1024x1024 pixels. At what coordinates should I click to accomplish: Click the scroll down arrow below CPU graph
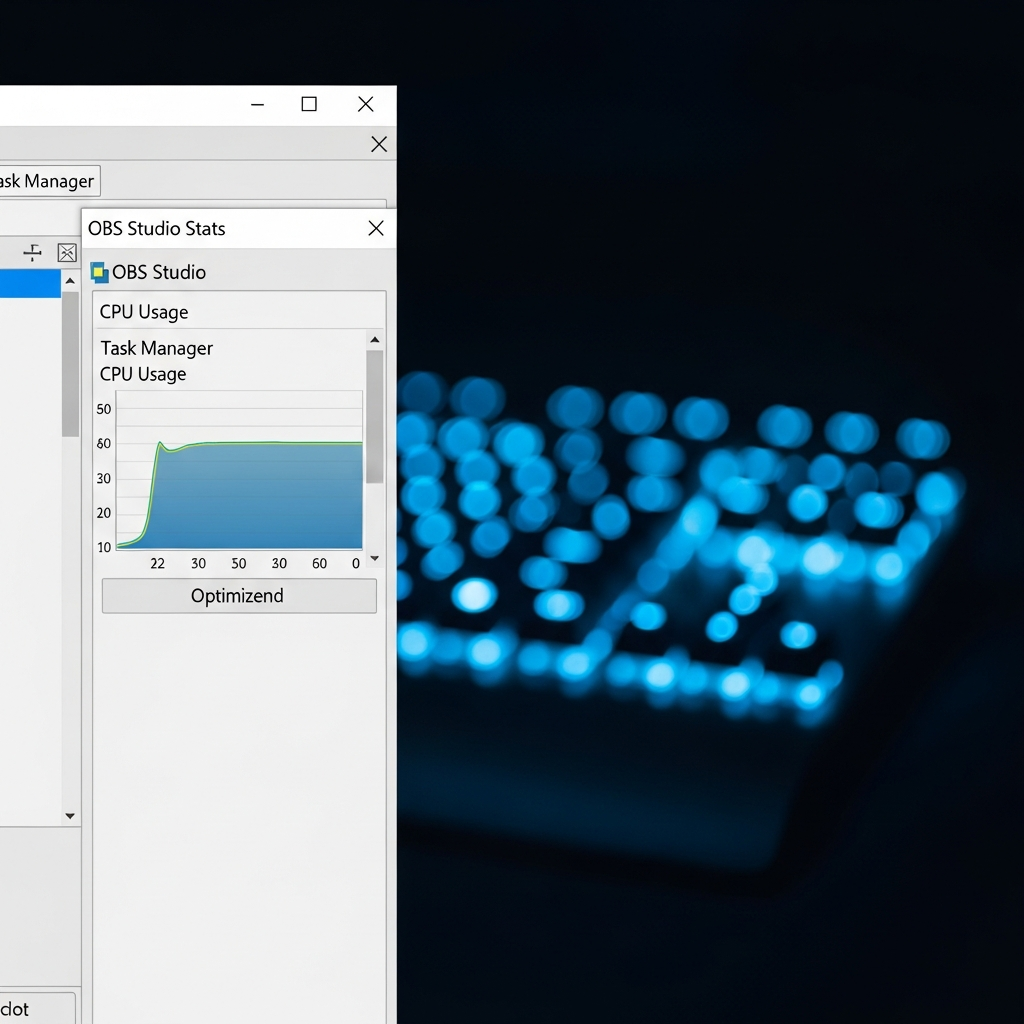point(375,558)
